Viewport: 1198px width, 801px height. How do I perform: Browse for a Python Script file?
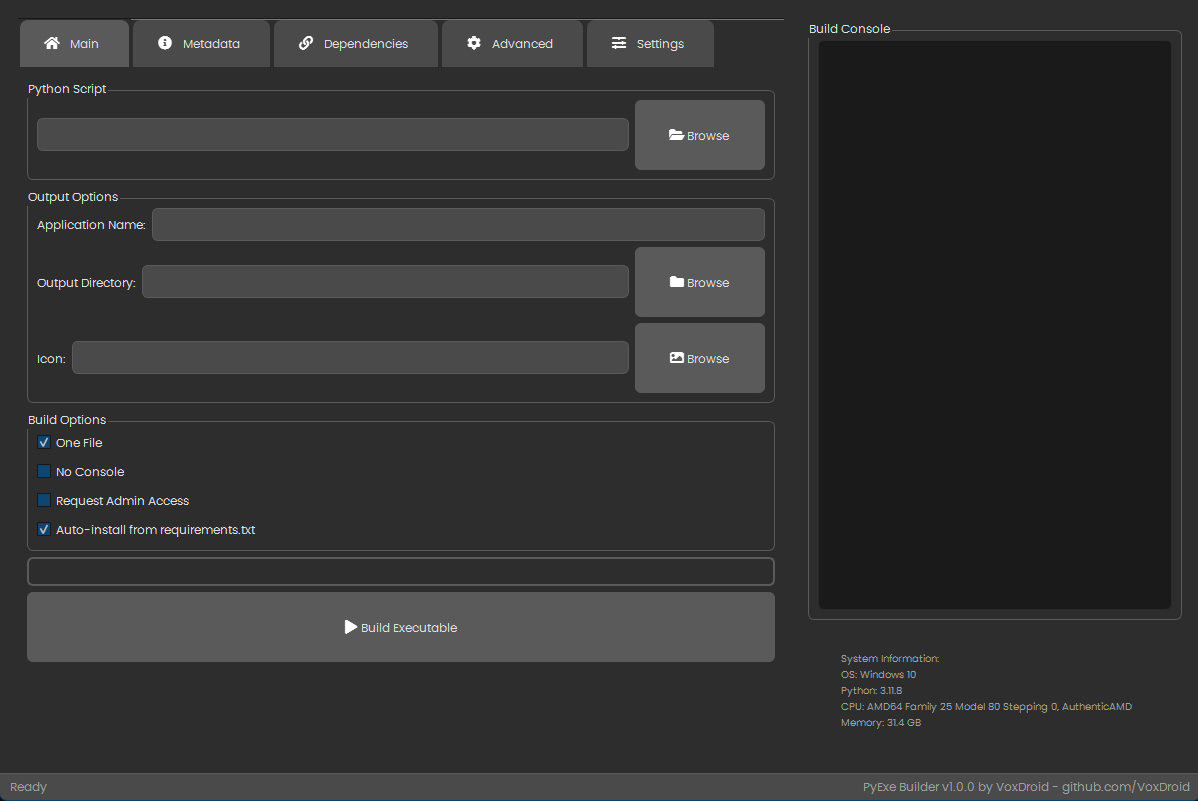pos(699,135)
